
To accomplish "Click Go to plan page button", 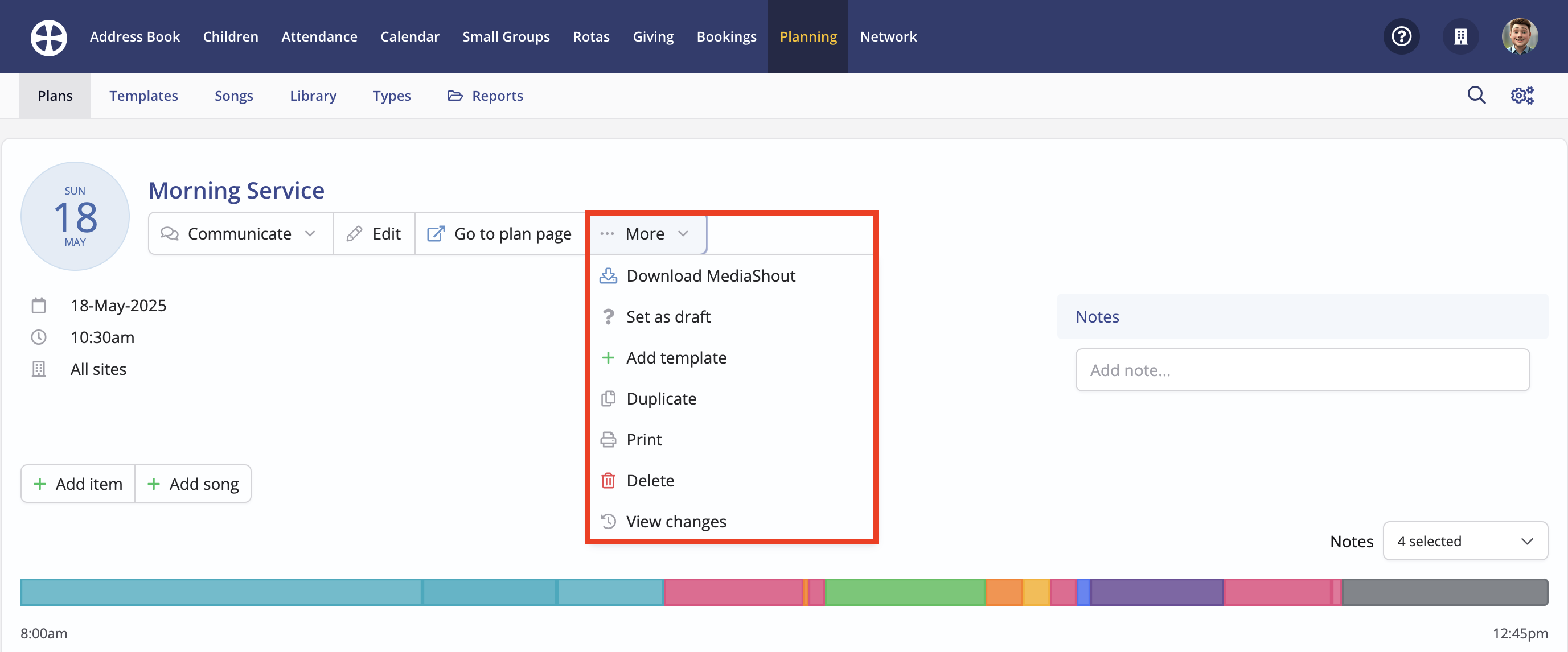I will pos(500,234).
